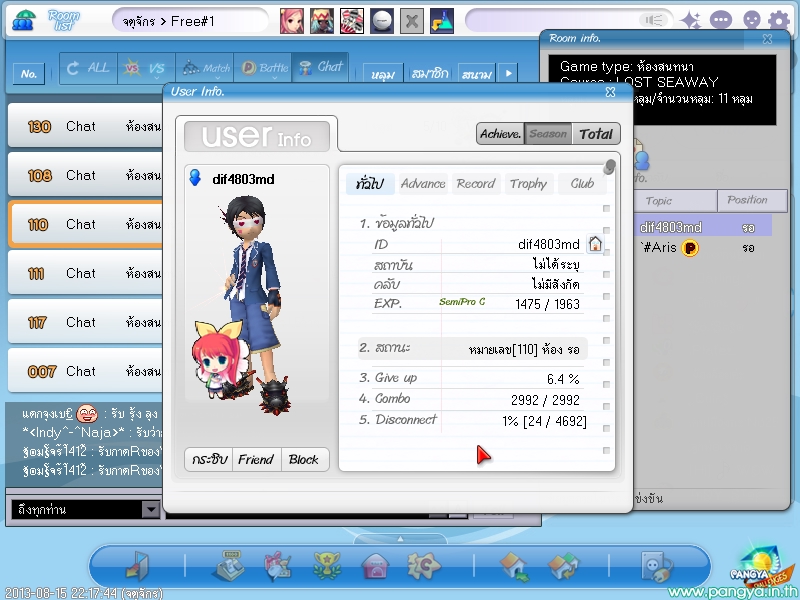Select room 130 Chat row
Screen dimensions: 800x600
tap(87, 126)
